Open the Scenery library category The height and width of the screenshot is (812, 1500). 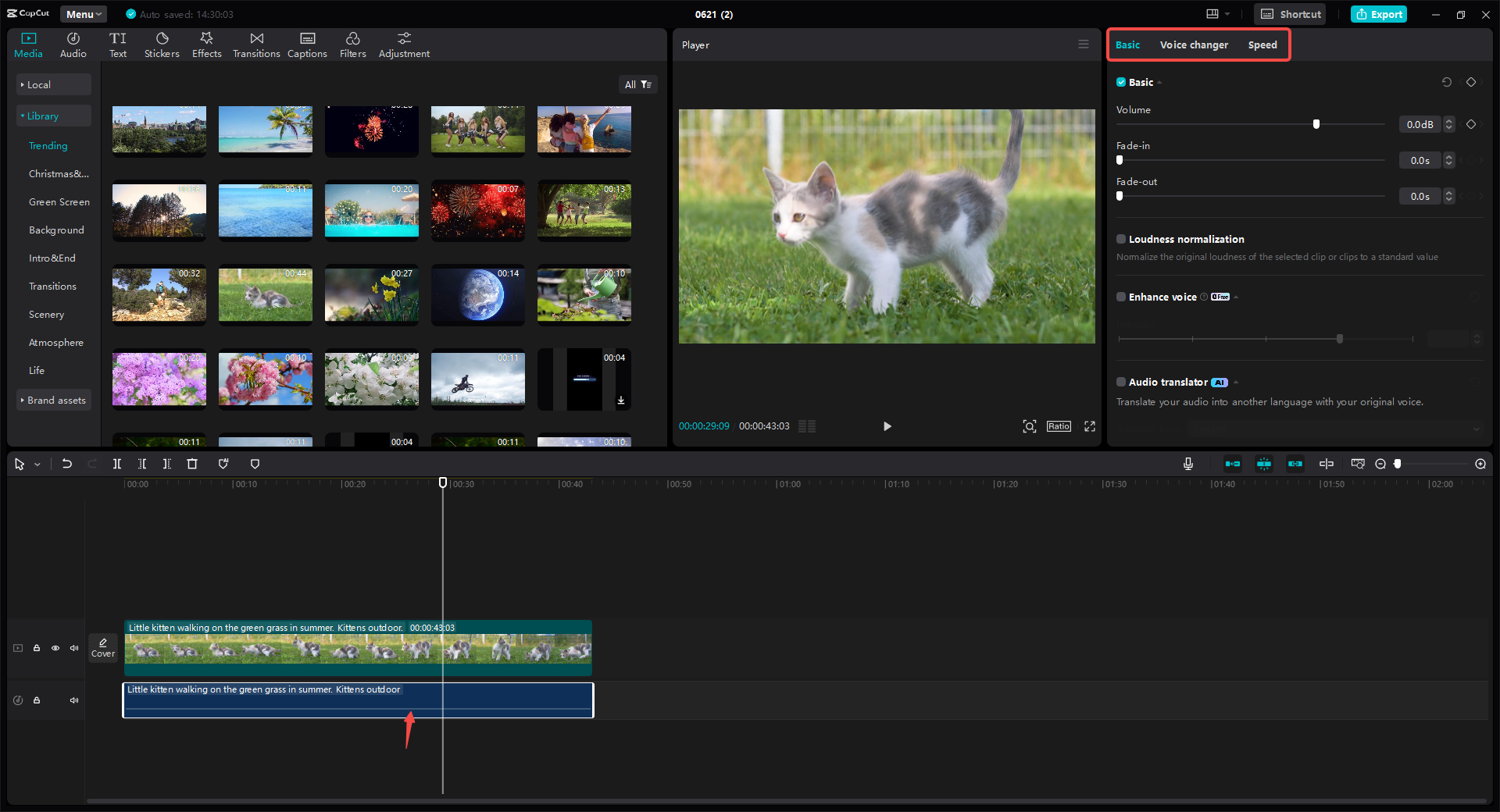pos(46,314)
